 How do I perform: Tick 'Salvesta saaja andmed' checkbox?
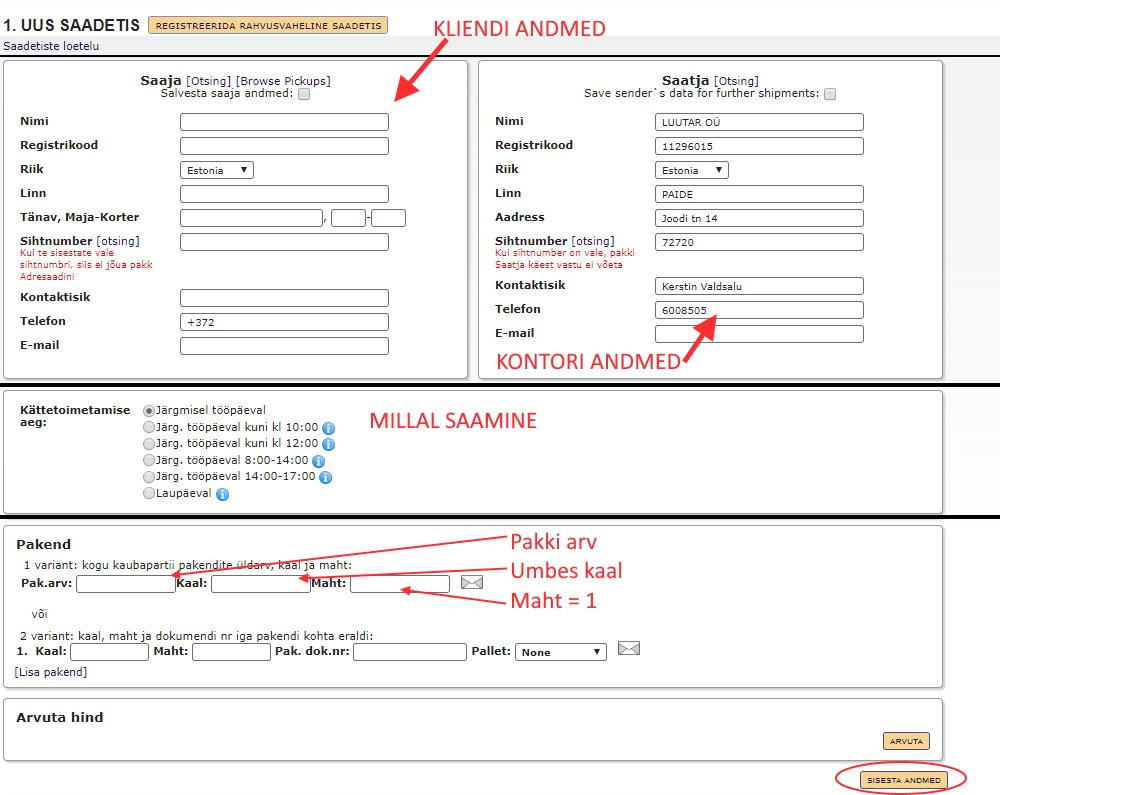[304, 94]
